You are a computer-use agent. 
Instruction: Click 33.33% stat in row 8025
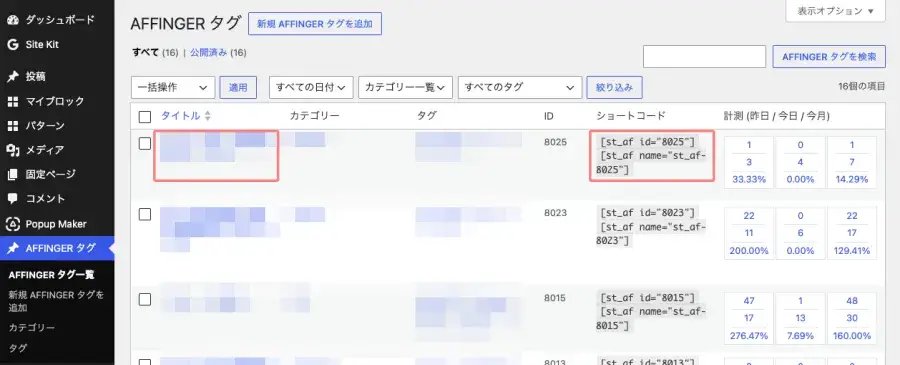pos(749,180)
